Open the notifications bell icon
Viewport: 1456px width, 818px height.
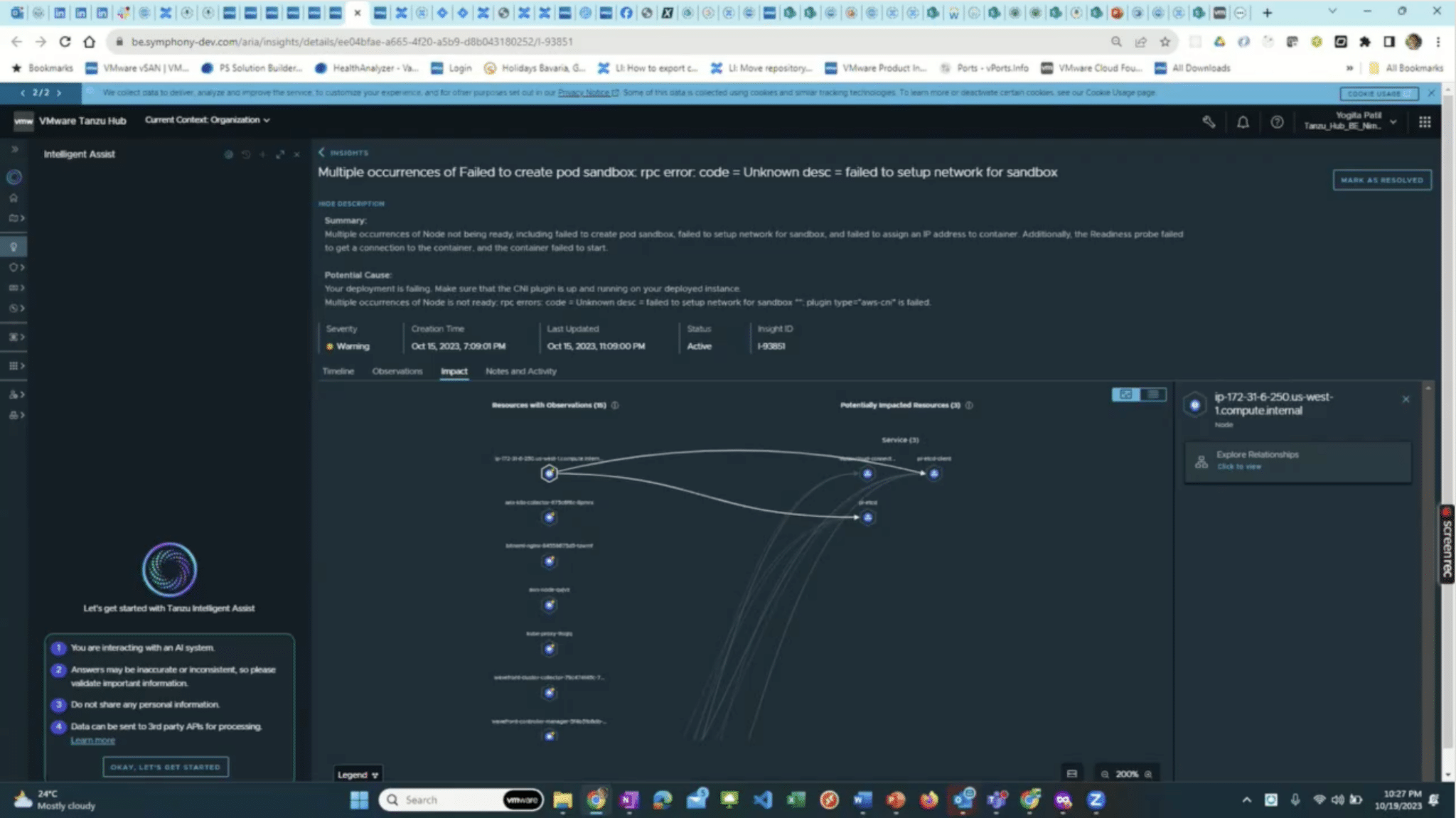[x=1243, y=122]
